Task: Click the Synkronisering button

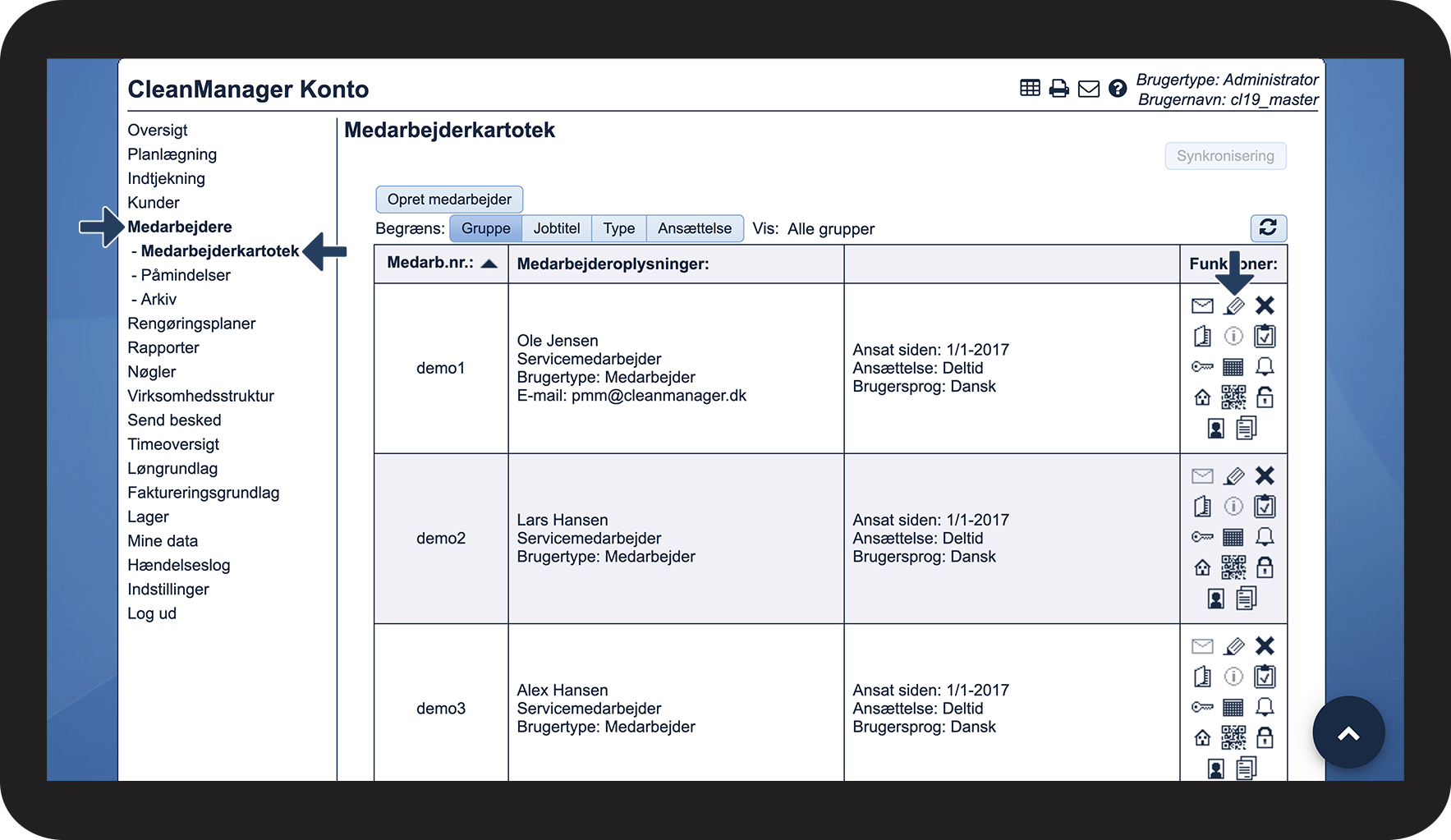Action: [1225, 156]
